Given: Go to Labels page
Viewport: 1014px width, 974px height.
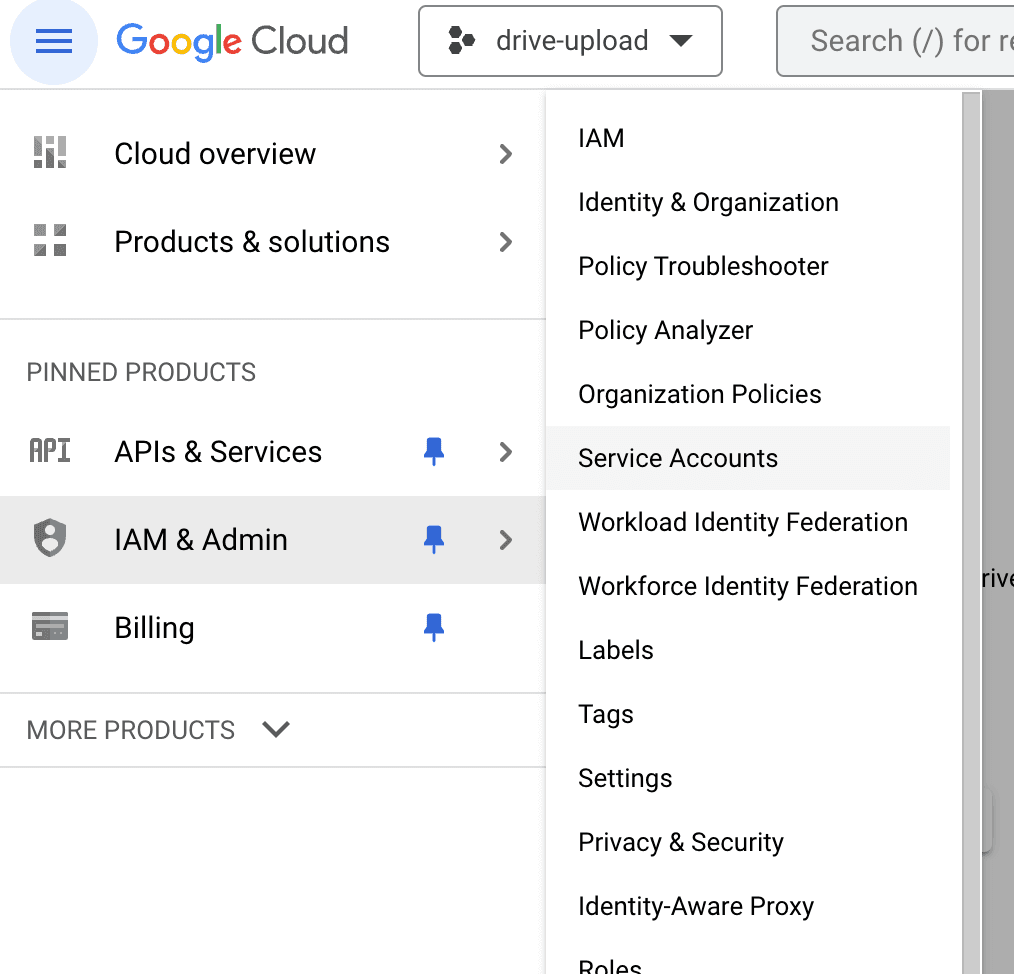Looking at the screenshot, I should pyautogui.click(x=748, y=650).
